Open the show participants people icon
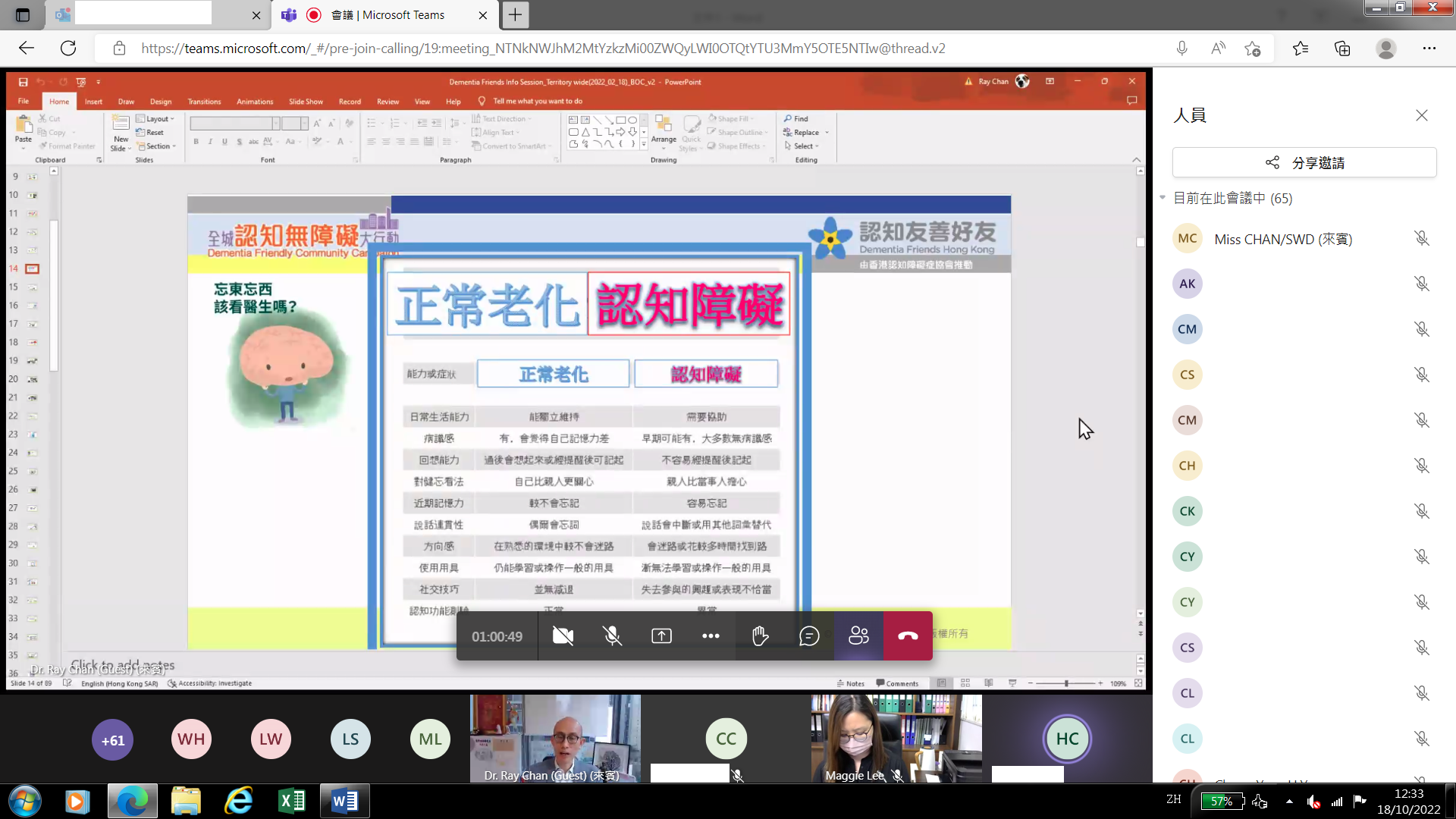This screenshot has height=819, width=1456. (858, 636)
